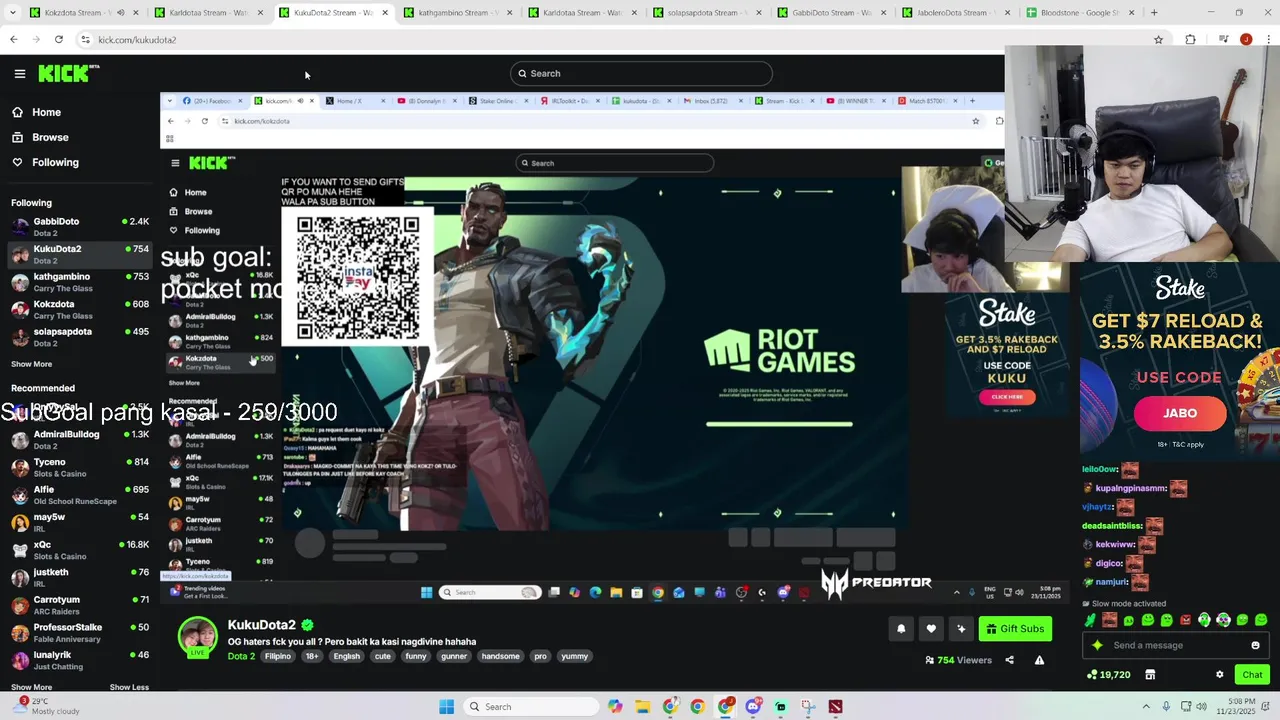Open GabbiDoto channel in Following list
Viewport: 1280px width, 720px height.
(80, 227)
